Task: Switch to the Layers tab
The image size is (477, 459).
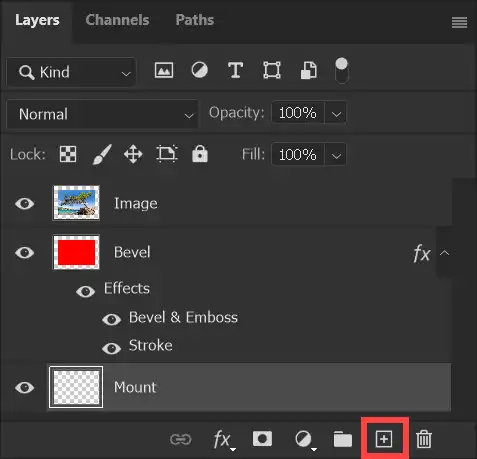Action: (37, 20)
